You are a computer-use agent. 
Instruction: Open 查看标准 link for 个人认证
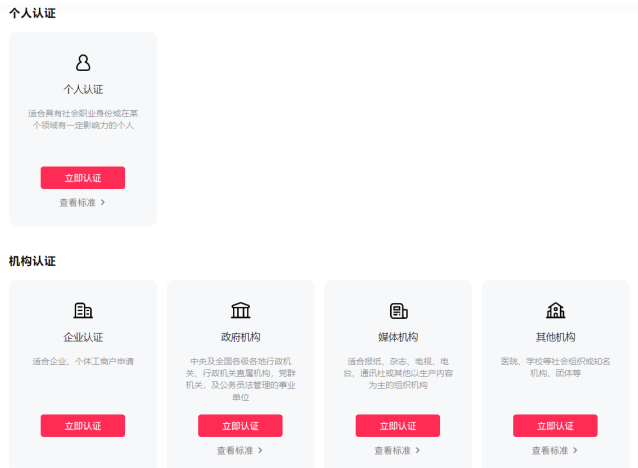coord(82,202)
